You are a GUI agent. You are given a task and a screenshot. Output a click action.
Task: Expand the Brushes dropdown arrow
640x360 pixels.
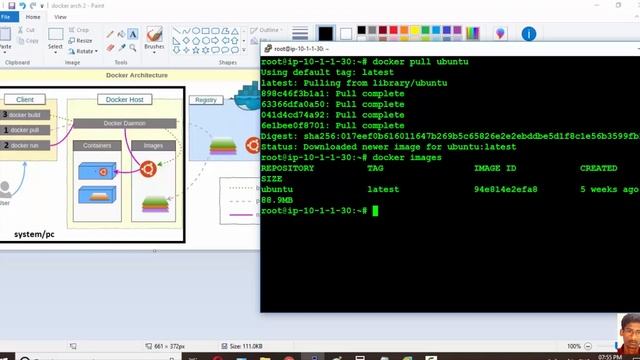click(x=154, y=52)
